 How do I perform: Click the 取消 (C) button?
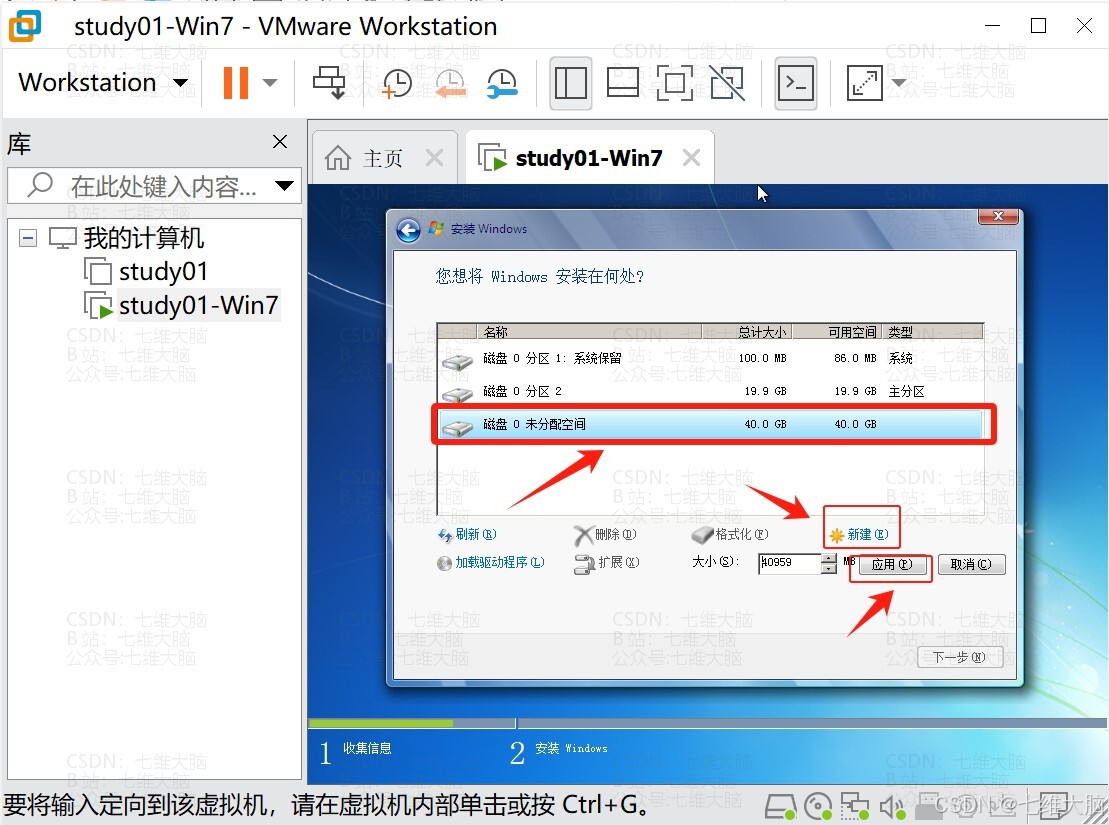pyautogui.click(x=971, y=565)
